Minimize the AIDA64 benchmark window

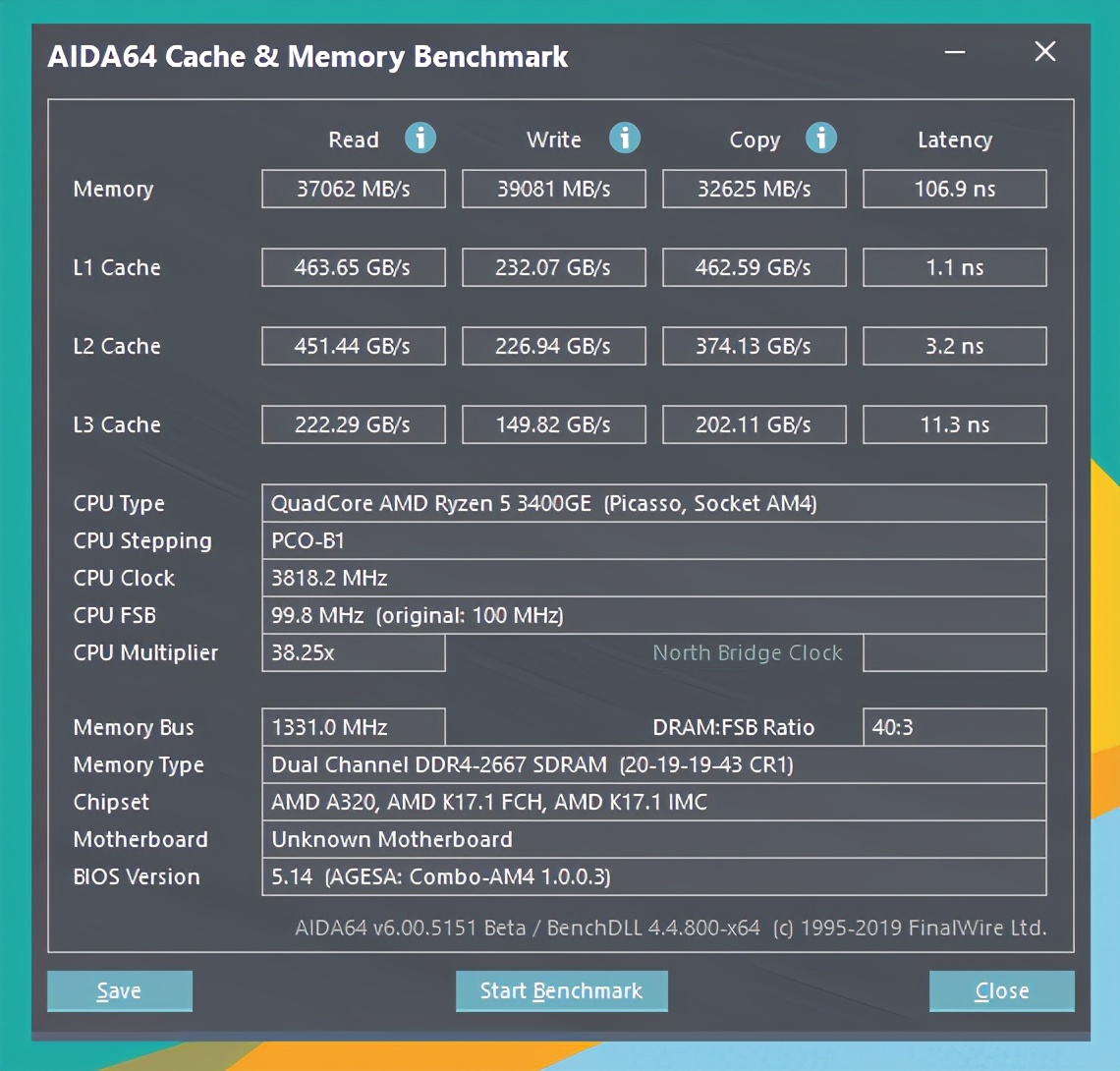tap(954, 53)
